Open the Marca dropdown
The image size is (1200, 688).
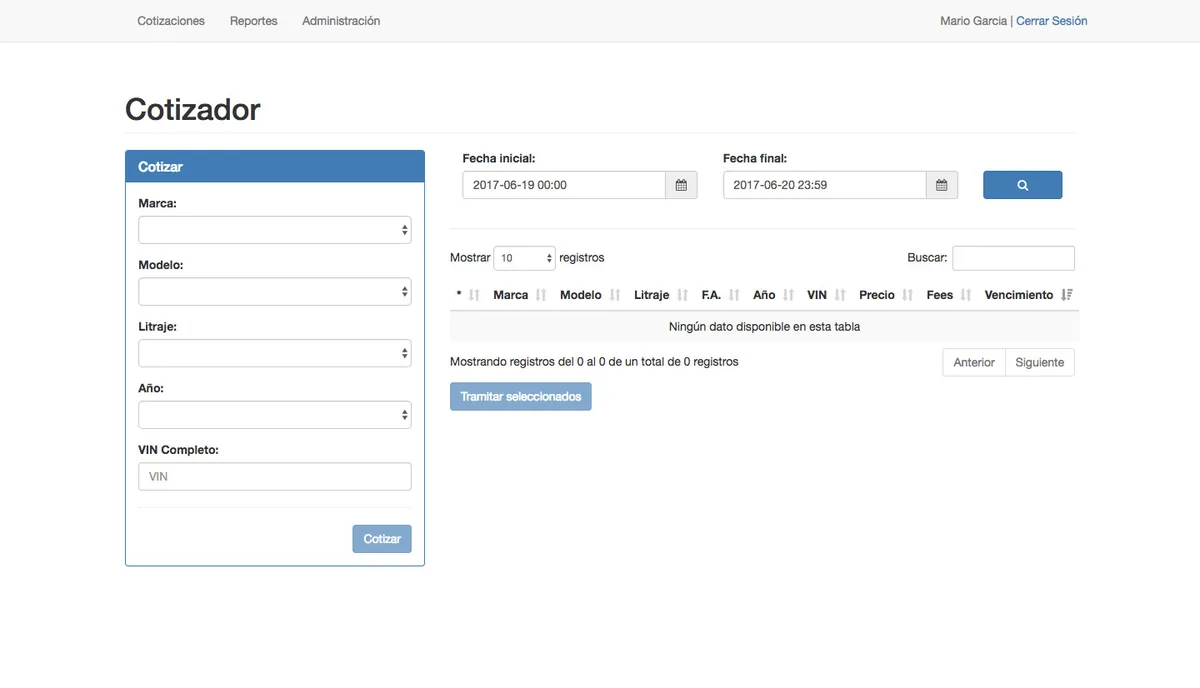coord(275,230)
